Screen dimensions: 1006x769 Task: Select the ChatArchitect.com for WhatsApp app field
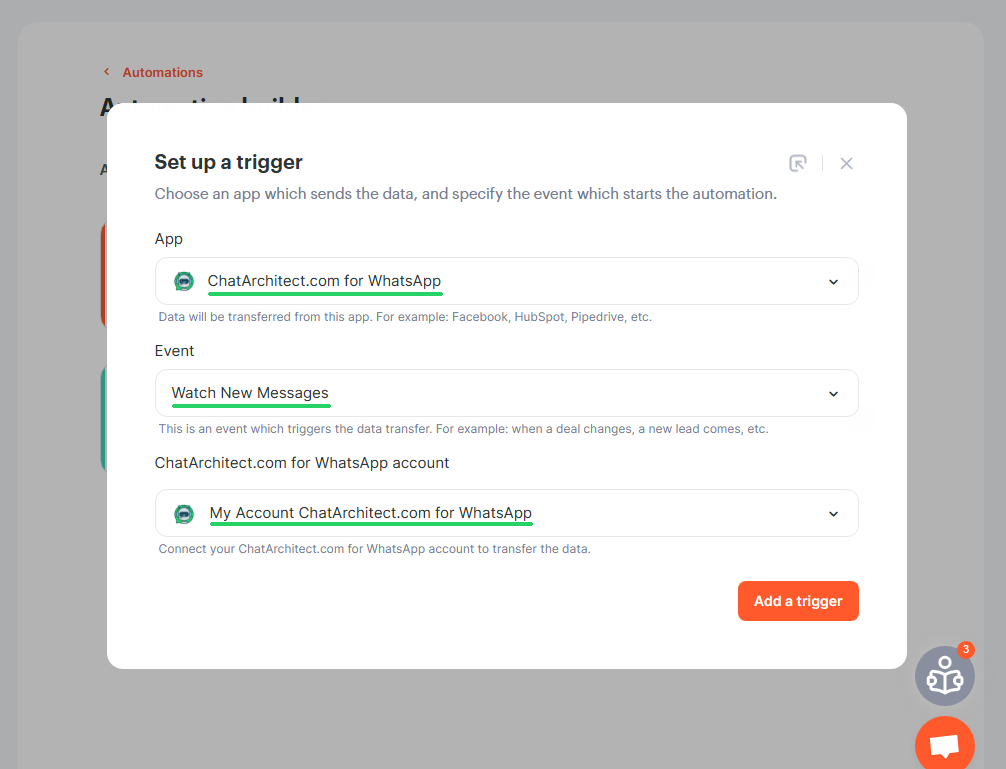point(507,281)
